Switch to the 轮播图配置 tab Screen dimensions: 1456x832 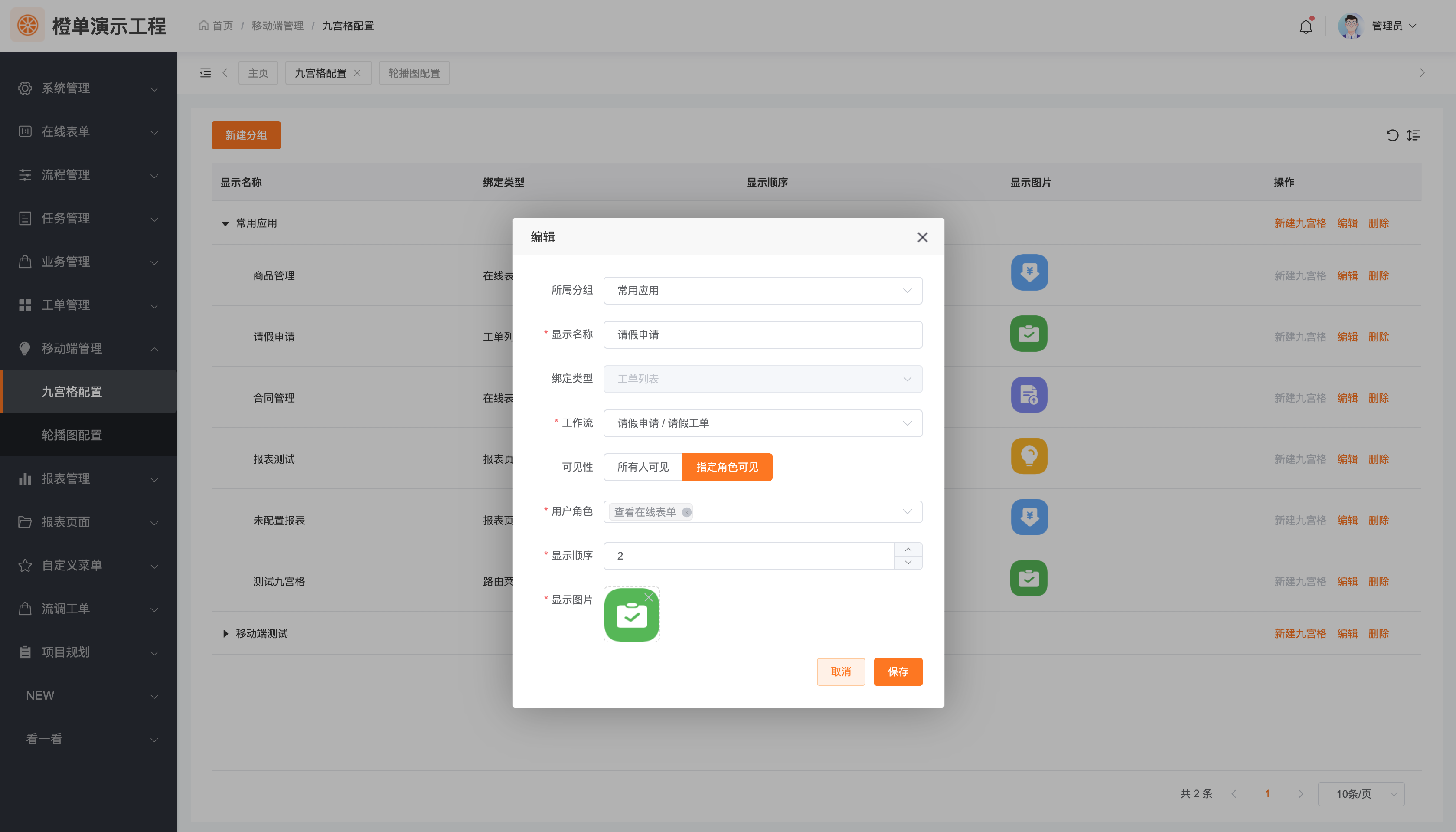click(x=414, y=72)
